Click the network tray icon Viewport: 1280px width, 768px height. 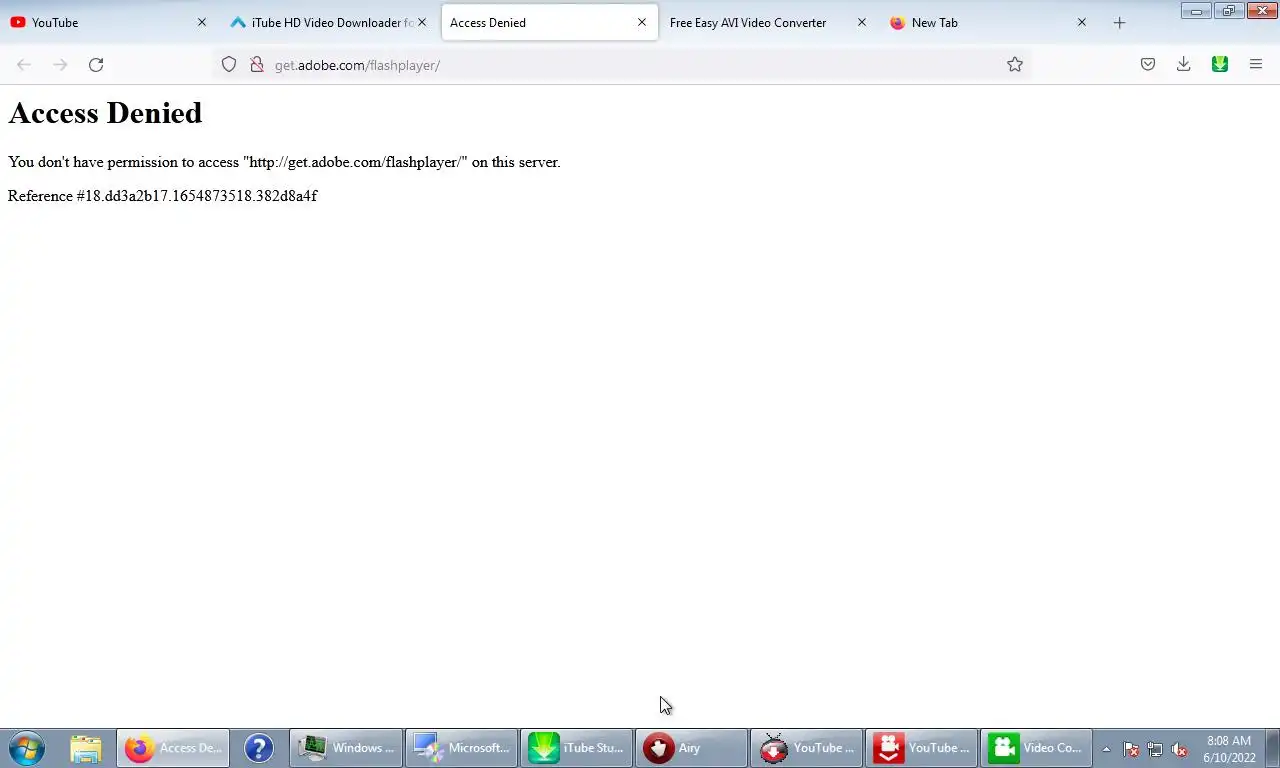pyautogui.click(x=1155, y=749)
